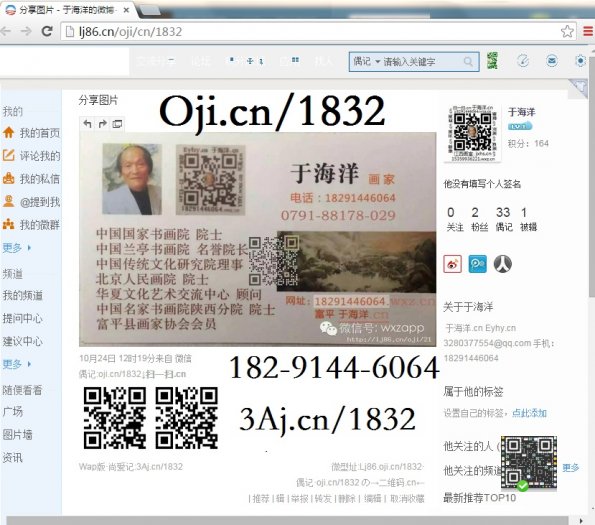The height and width of the screenshot is (525, 595).
Task: Open 资讯 in sidebar
Action: coord(13,457)
